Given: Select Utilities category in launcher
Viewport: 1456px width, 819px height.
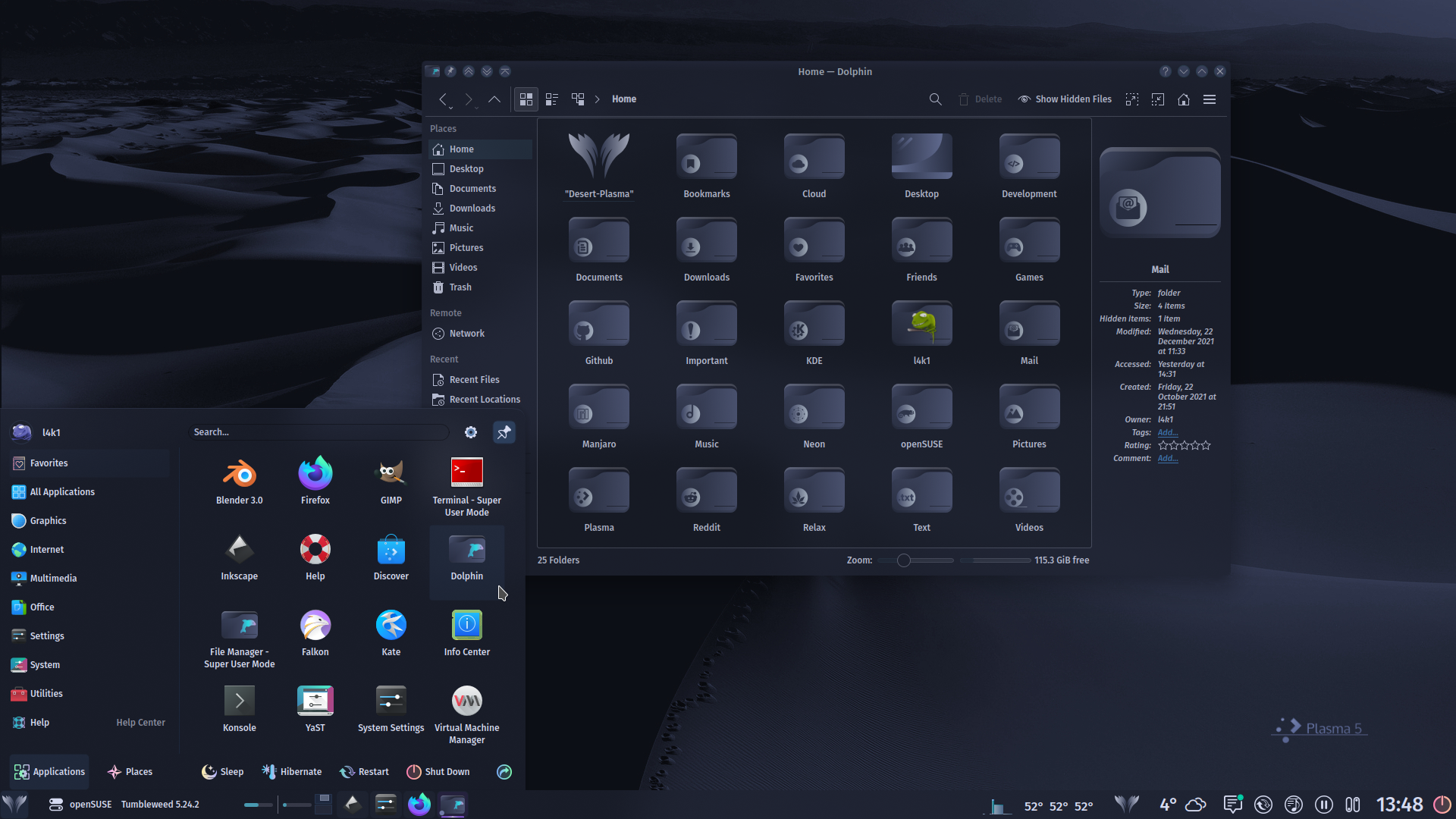Looking at the screenshot, I should pyautogui.click(x=89, y=694).
